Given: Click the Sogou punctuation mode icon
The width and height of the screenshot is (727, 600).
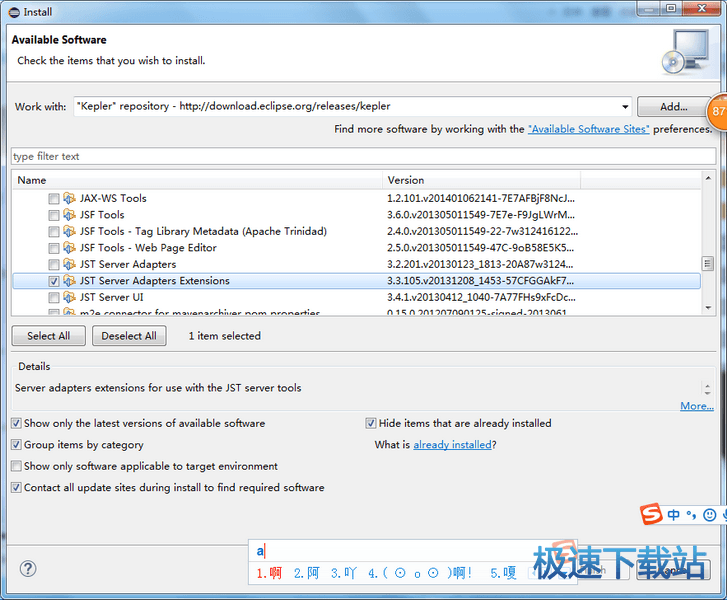Looking at the screenshot, I should tap(691, 515).
